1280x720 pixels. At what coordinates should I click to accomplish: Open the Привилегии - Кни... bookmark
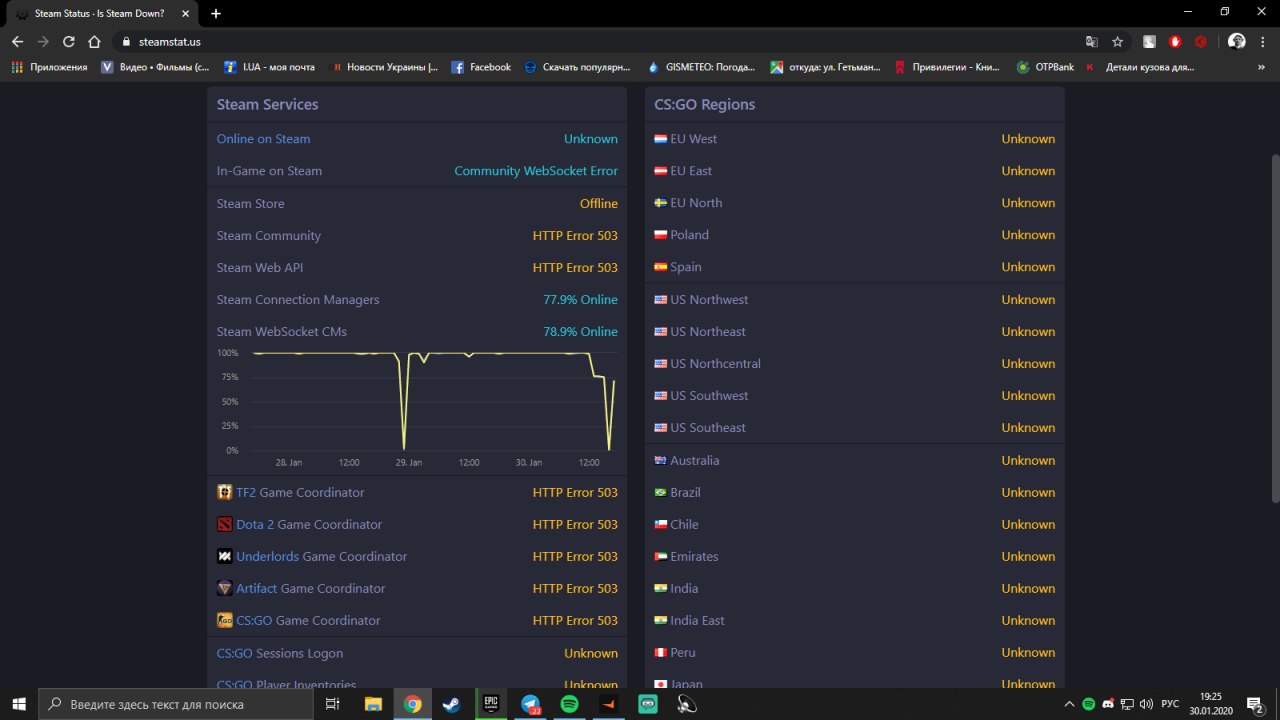point(947,67)
